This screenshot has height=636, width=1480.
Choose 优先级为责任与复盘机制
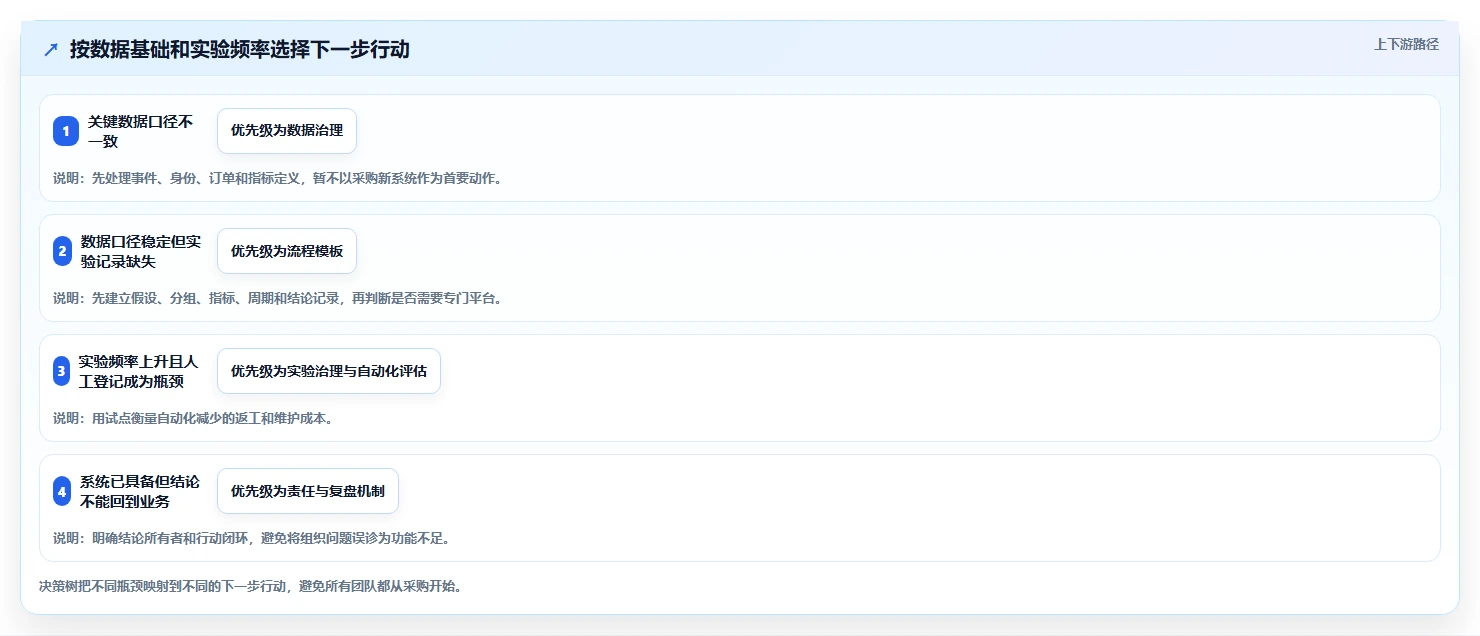[x=308, y=491]
